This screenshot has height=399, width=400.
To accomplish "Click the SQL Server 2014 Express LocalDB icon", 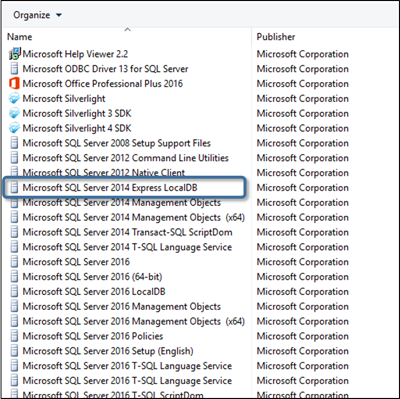I will pos(14,187).
